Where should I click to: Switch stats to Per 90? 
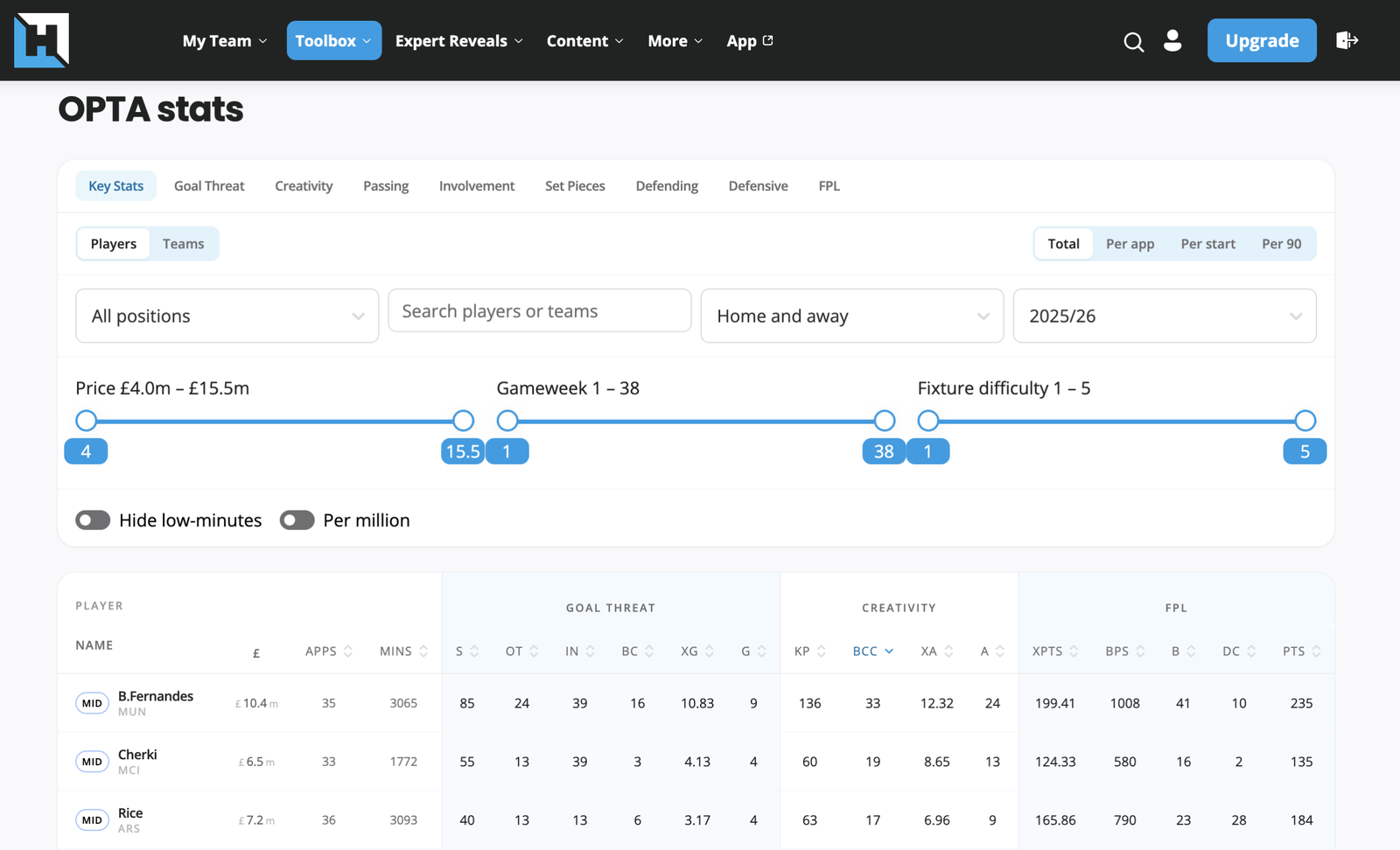[1282, 244]
